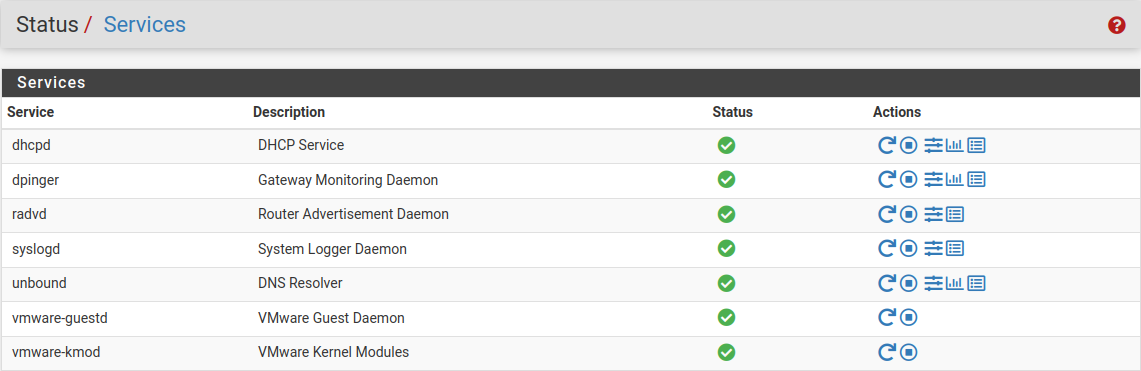The image size is (1141, 371).
Task: Open related settings for dhcpd
Action: click(934, 145)
